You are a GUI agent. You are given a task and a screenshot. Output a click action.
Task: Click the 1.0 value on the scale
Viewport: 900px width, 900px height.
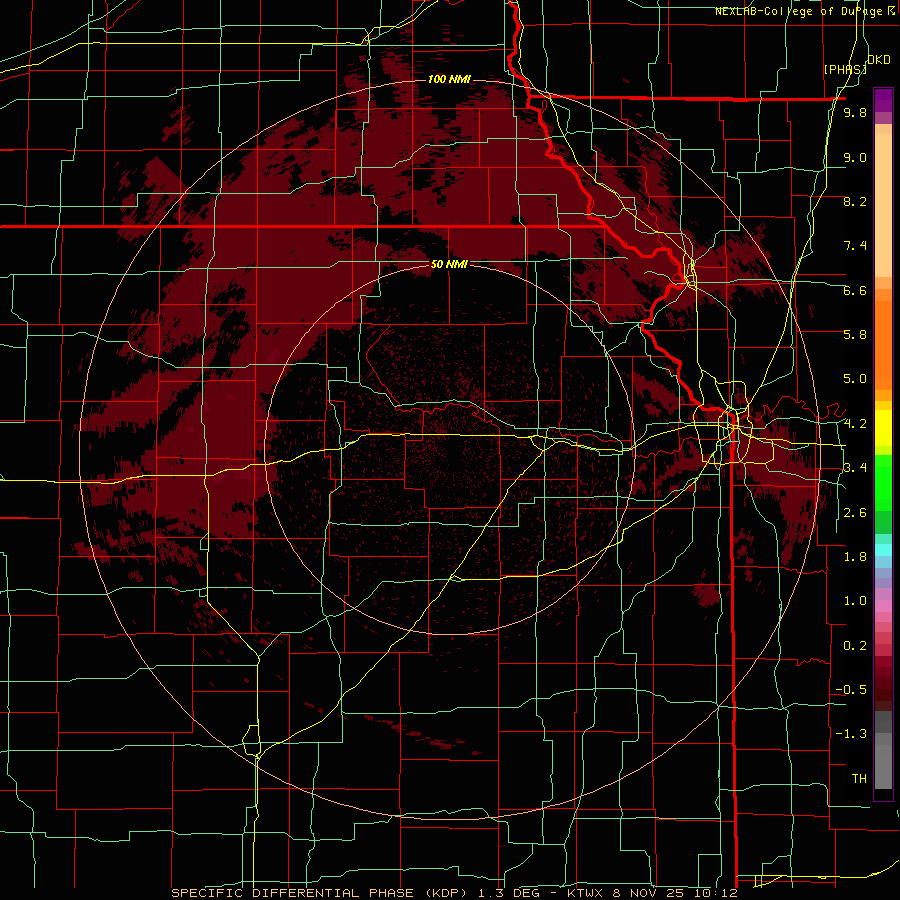(855, 601)
